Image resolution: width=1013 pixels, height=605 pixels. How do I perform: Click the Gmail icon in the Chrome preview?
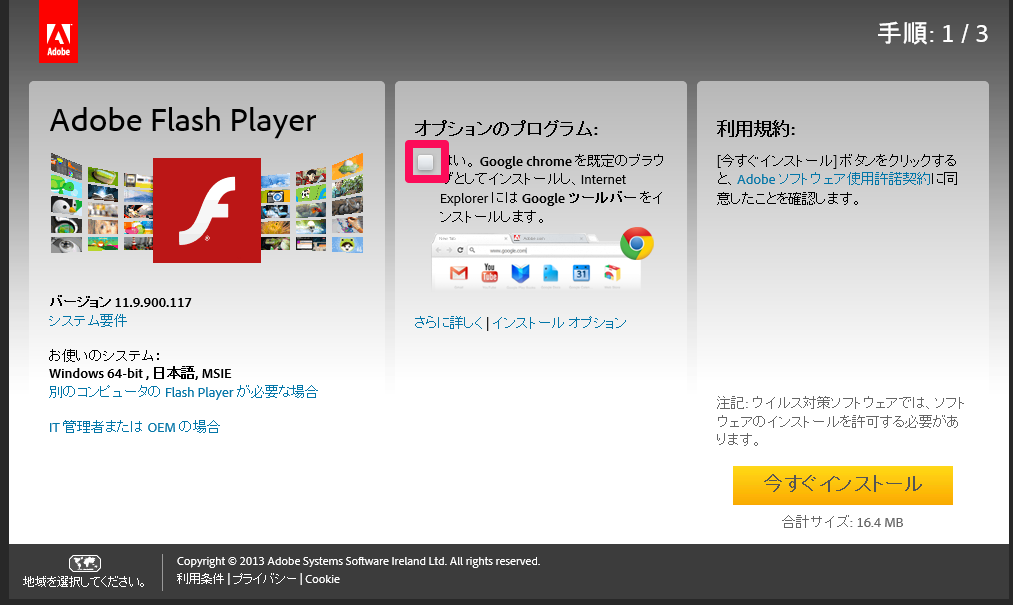point(459,273)
